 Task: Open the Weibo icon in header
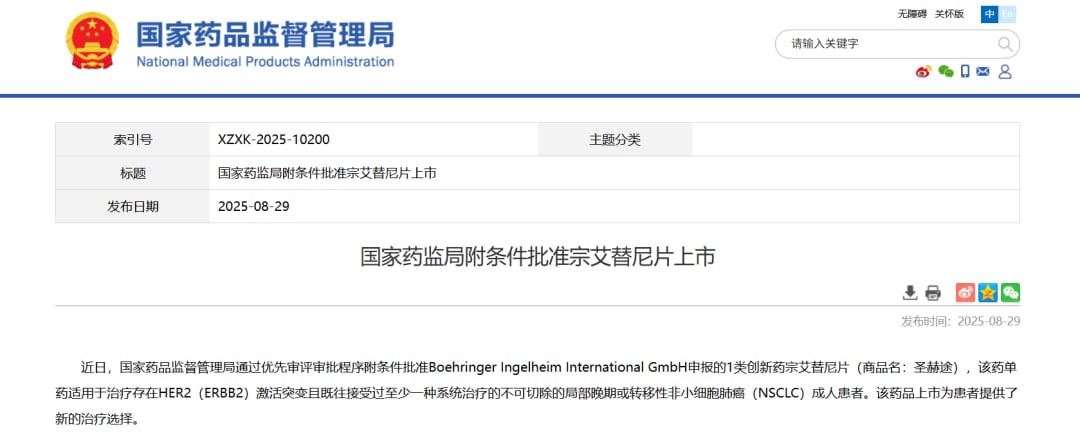click(923, 72)
